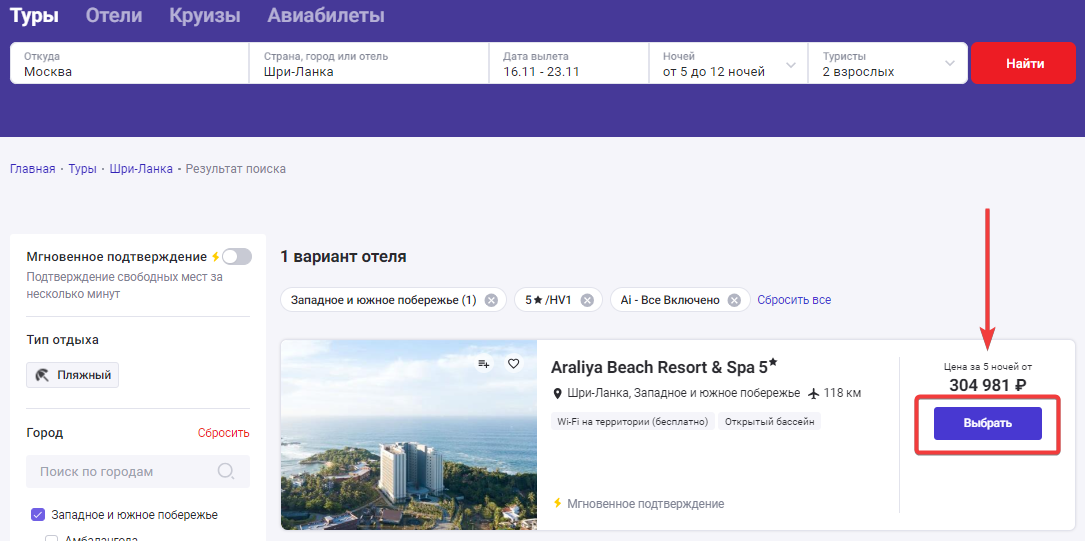Remove the 5★/HV1 filter chip
Screen dimensions: 1085x541
(x=587, y=300)
